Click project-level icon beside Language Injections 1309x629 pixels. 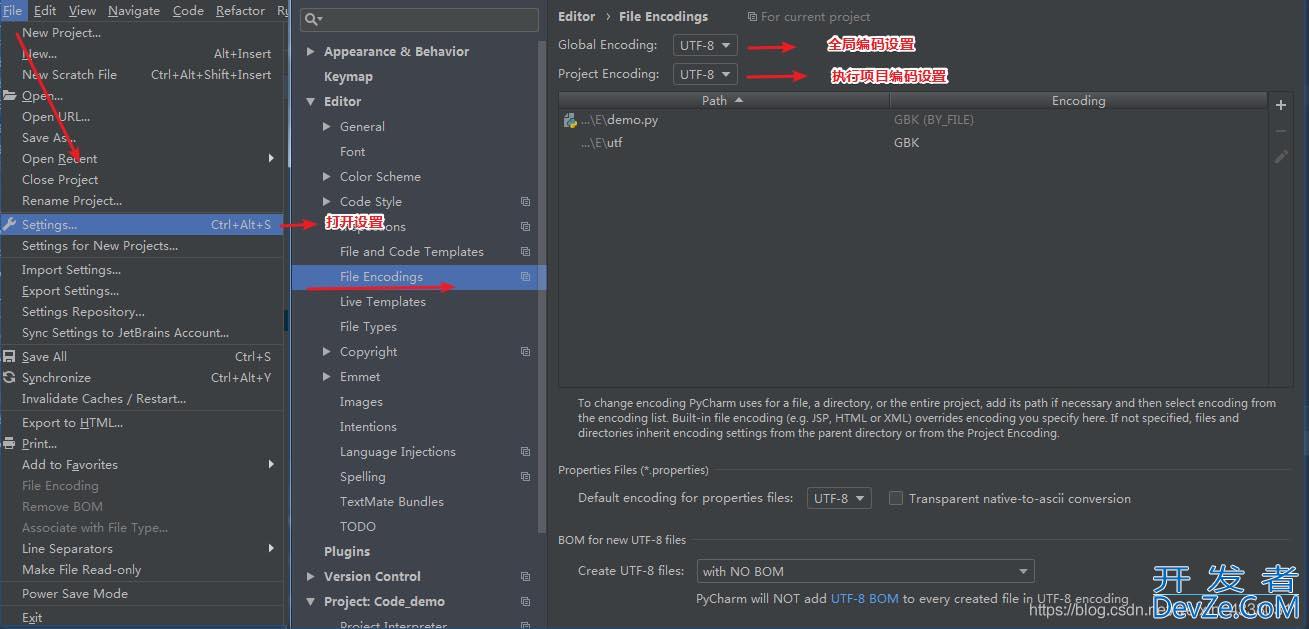tap(525, 452)
